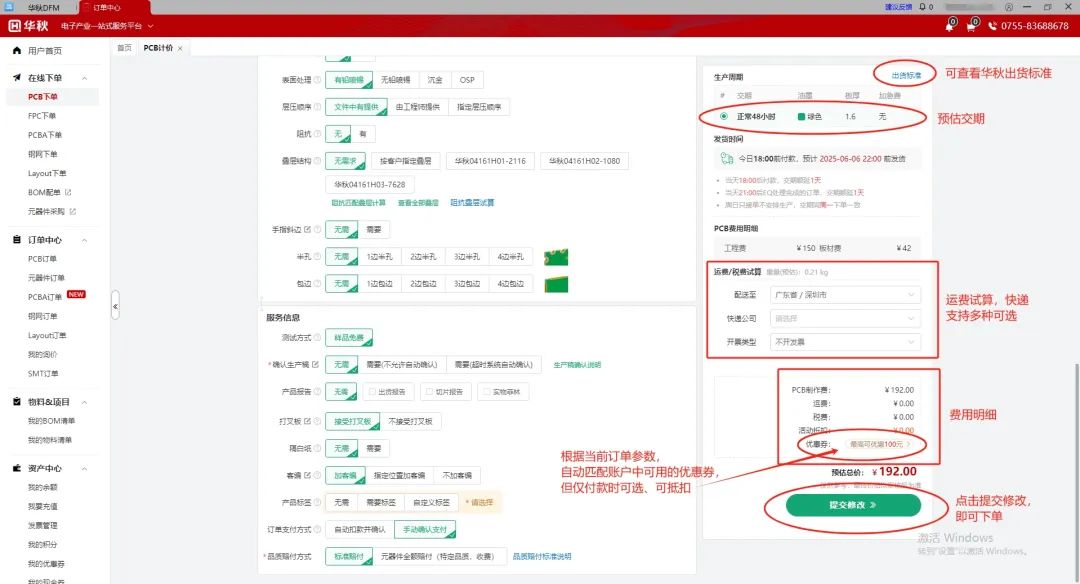Click the help icon next to 表面处理
The height and width of the screenshot is (584, 1080).
pos(318,80)
